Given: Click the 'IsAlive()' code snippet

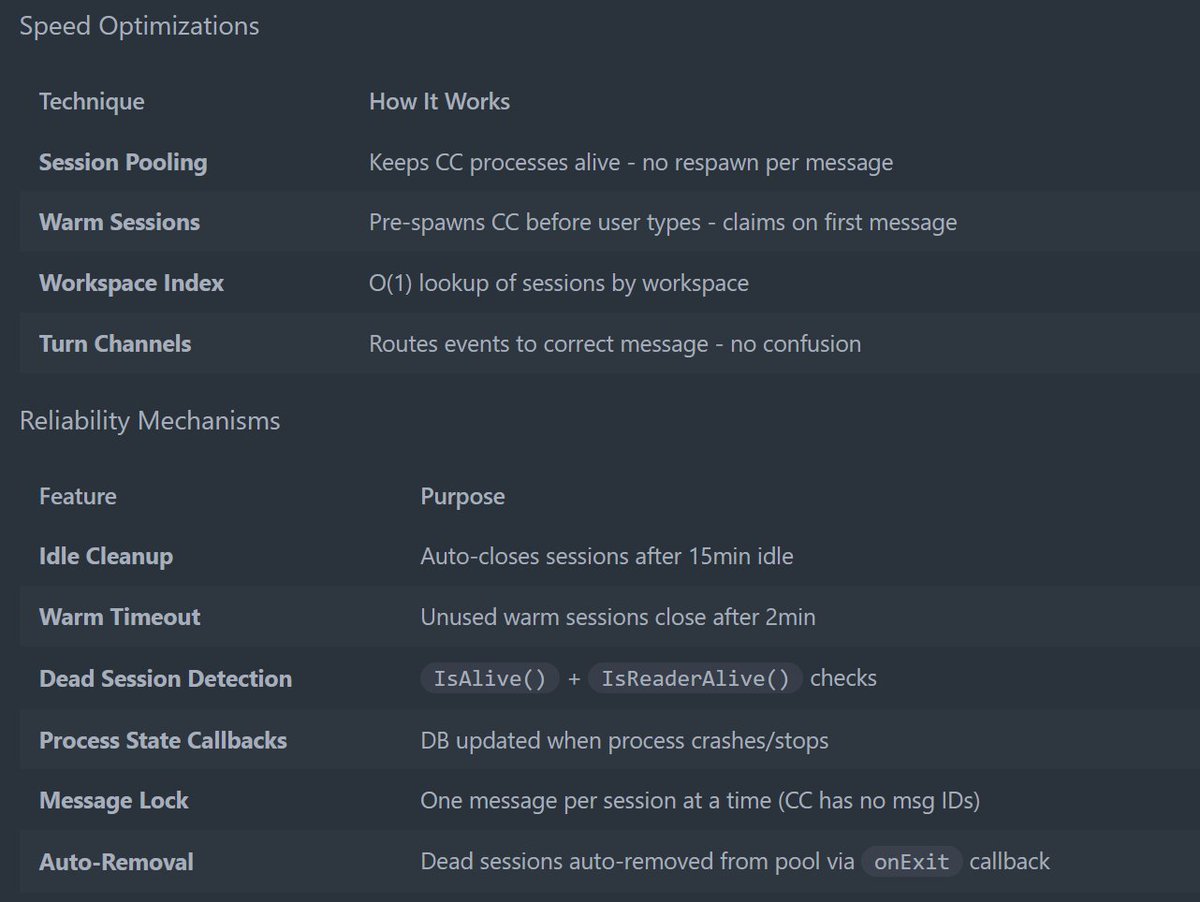Looking at the screenshot, I should 490,679.
